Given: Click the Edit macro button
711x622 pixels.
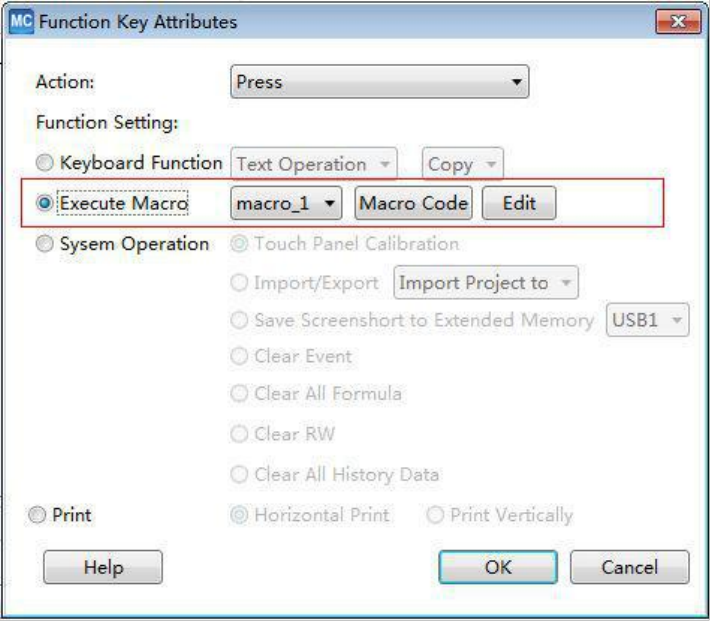Looking at the screenshot, I should tap(519, 203).
